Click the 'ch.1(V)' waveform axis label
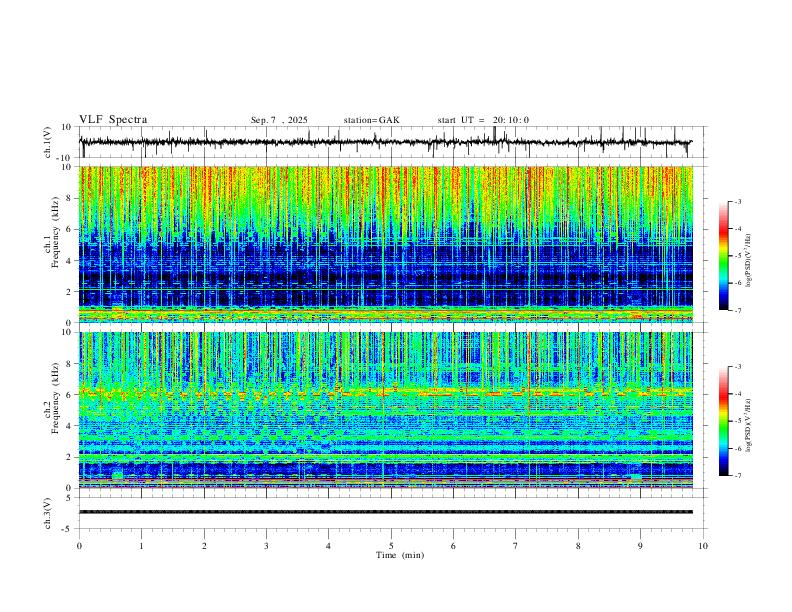Screen dimensions: 792x612 click(x=48, y=142)
